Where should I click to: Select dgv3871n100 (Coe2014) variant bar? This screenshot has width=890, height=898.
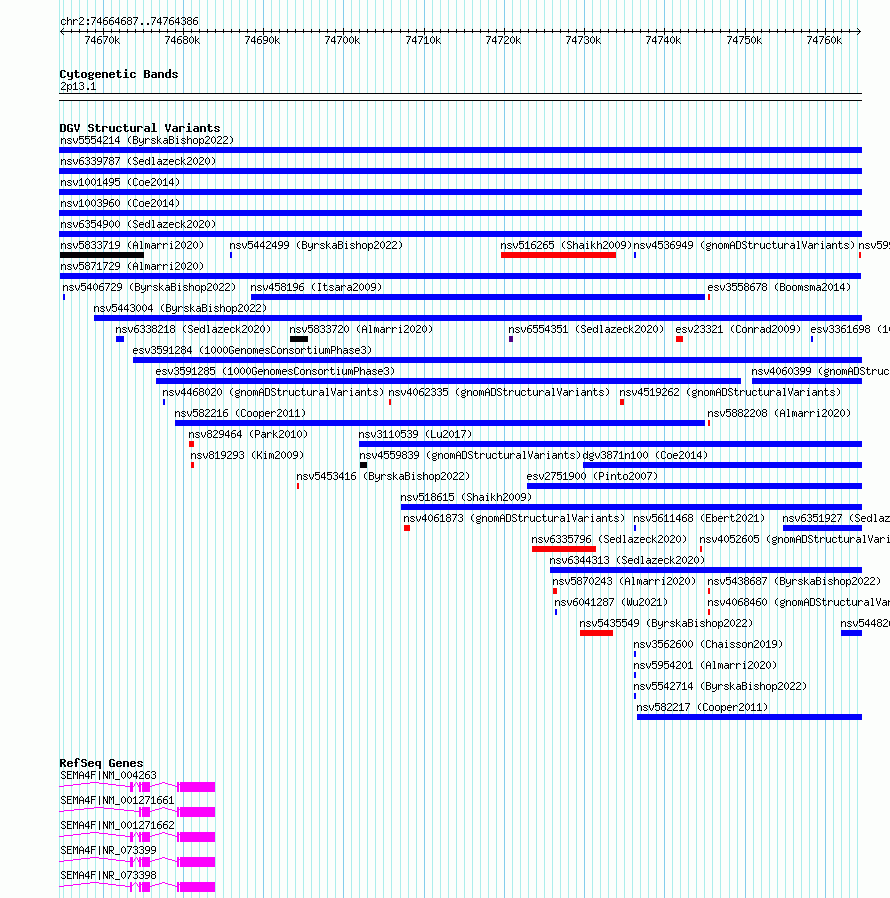pyautogui.click(x=722, y=465)
